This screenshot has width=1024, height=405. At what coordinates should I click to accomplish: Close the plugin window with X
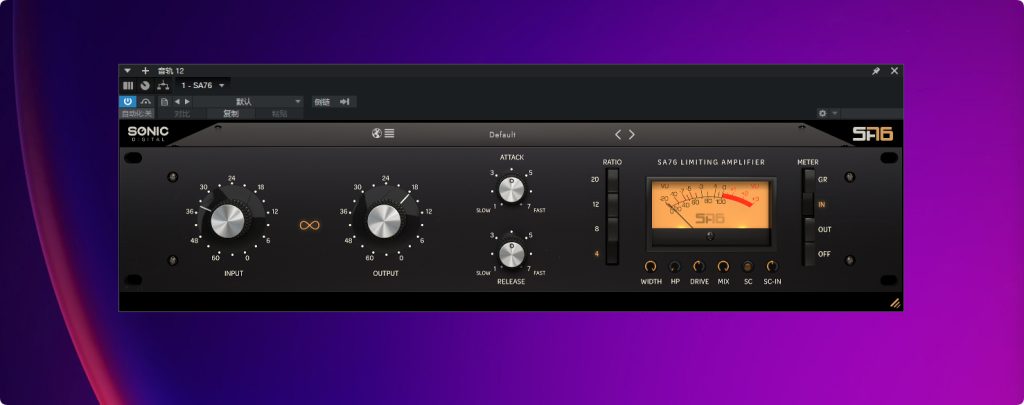(x=894, y=71)
